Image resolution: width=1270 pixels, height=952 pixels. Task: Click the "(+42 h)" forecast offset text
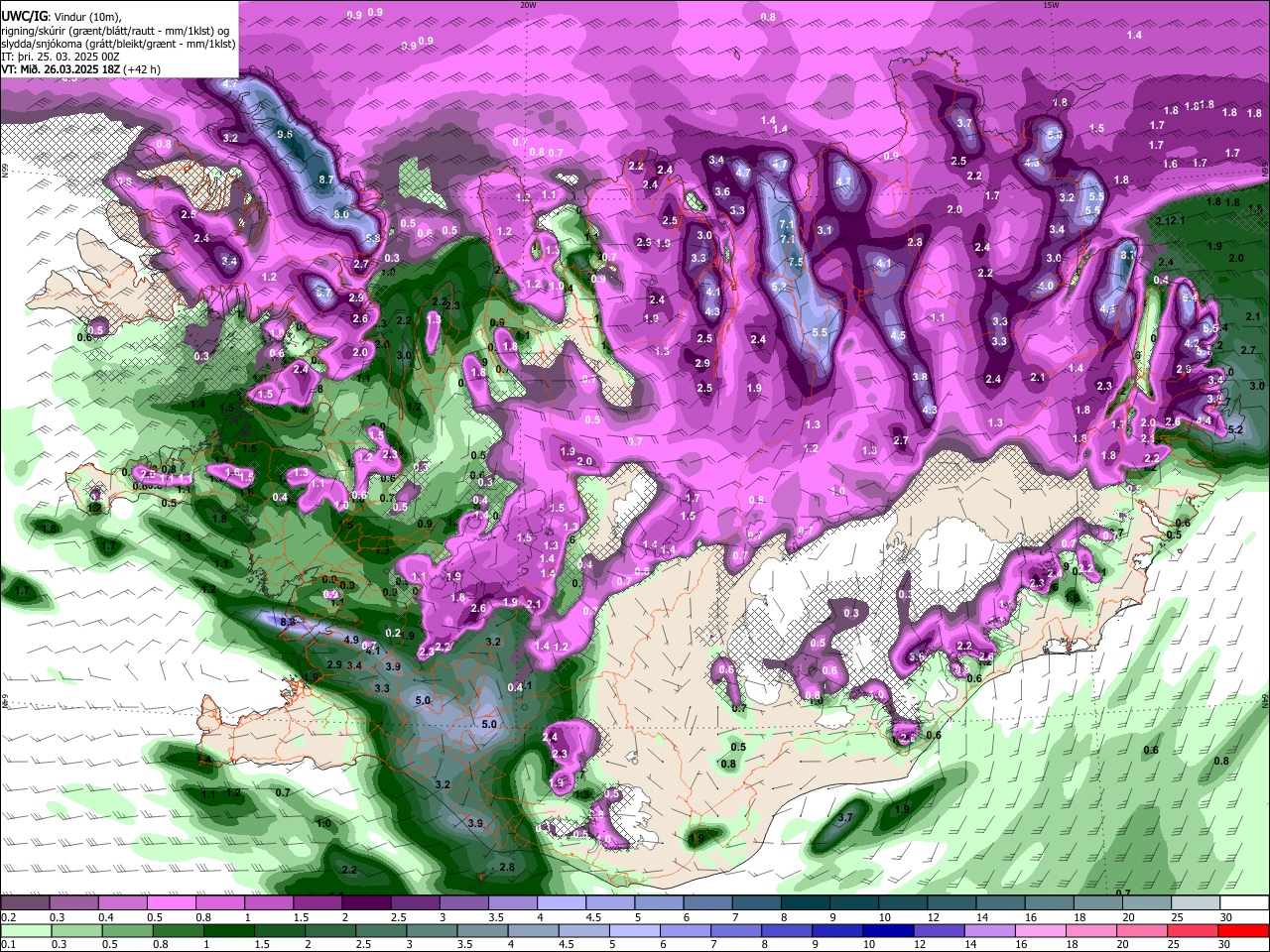click(x=142, y=69)
